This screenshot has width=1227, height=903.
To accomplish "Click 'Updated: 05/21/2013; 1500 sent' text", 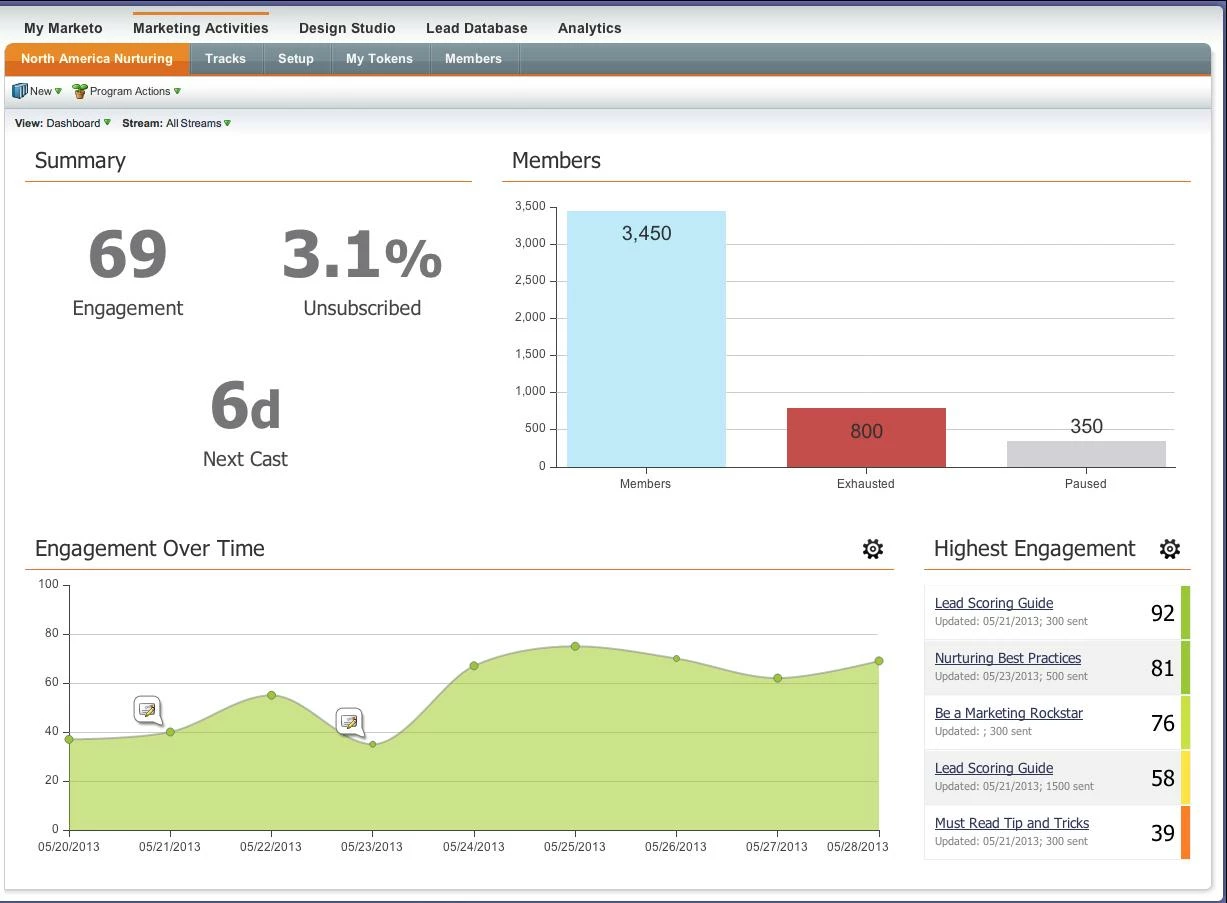I will [1014, 787].
